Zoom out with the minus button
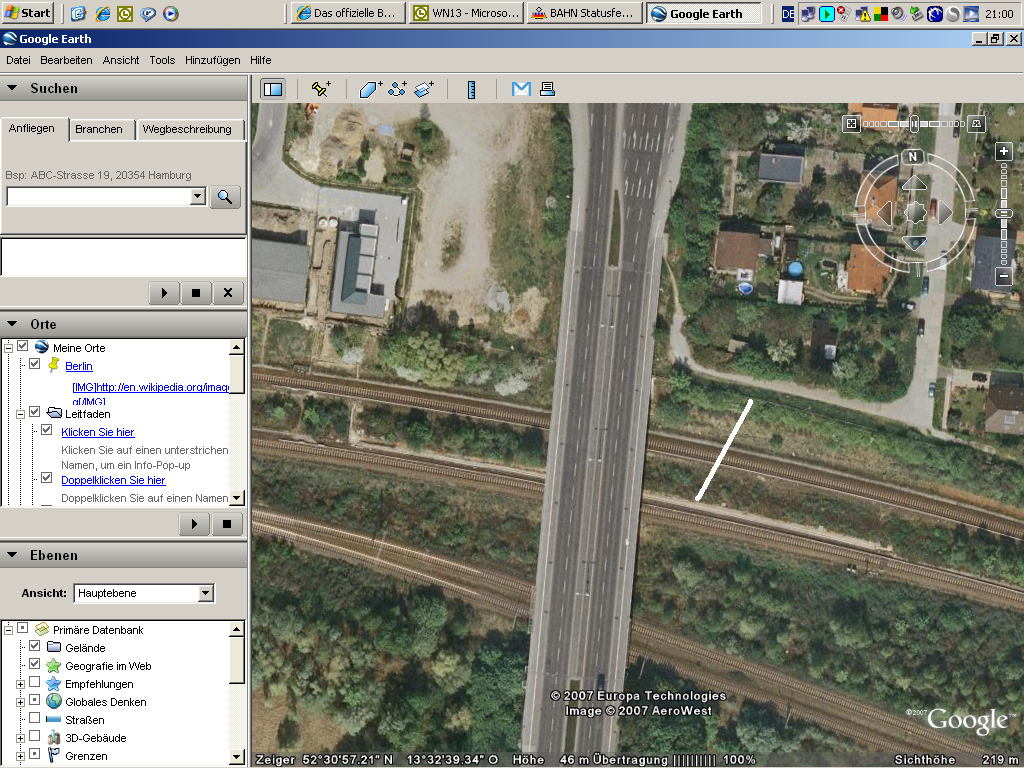 (1004, 276)
